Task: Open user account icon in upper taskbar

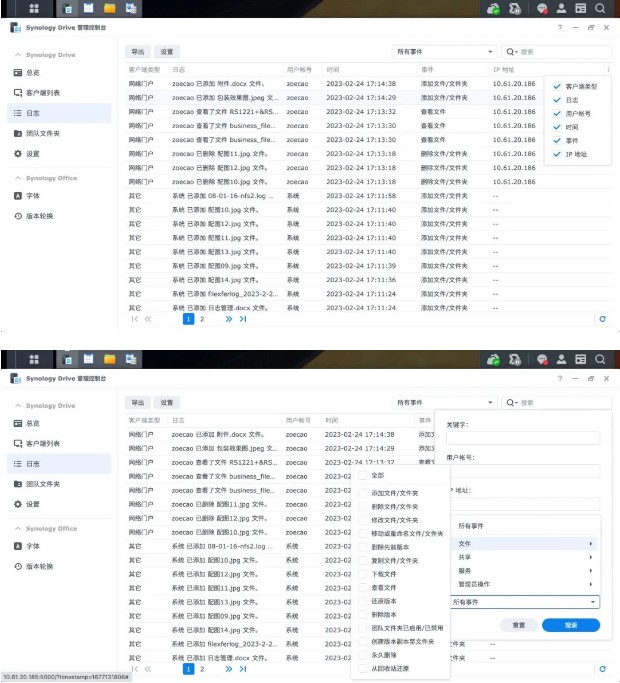Action: (x=561, y=8)
